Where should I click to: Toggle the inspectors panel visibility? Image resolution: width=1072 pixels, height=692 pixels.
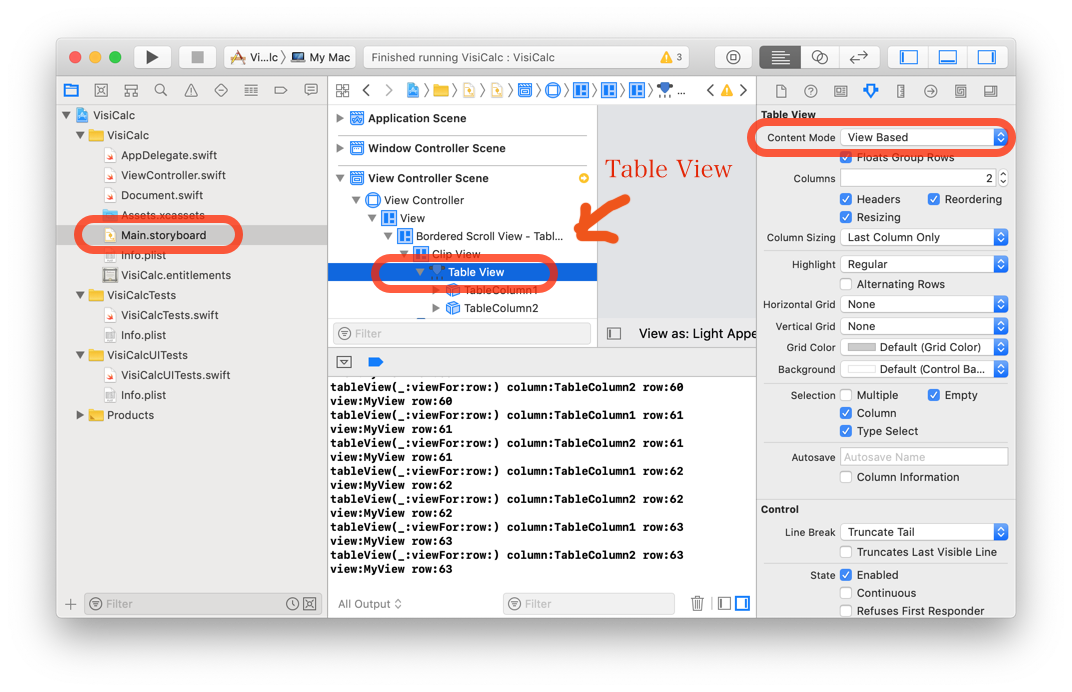click(x=987, y=57)
